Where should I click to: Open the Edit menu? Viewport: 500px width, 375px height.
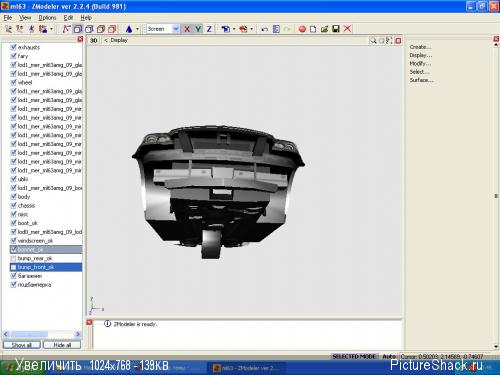(x=68, y=18)
